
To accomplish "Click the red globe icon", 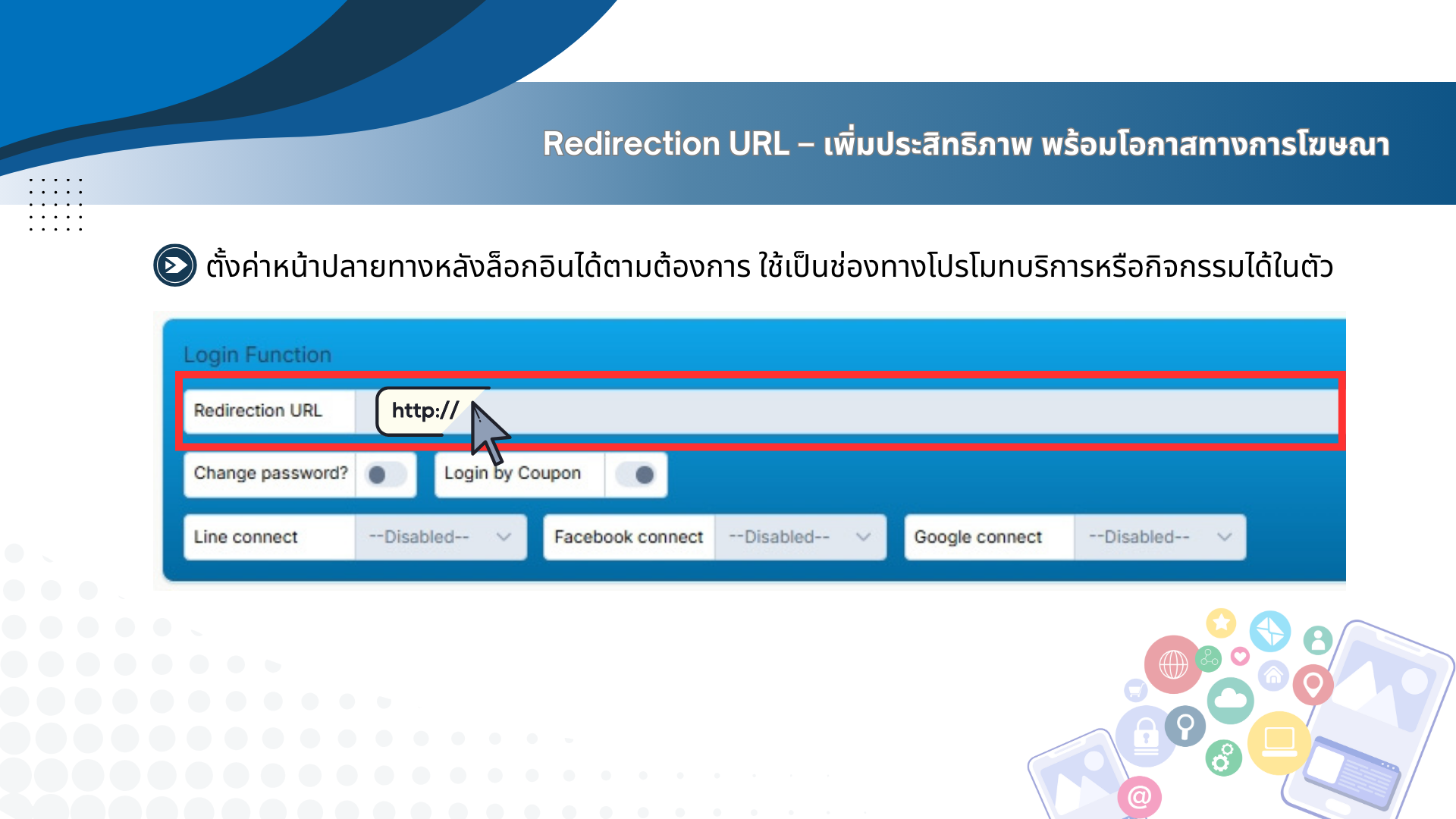I will [1172, 664].
